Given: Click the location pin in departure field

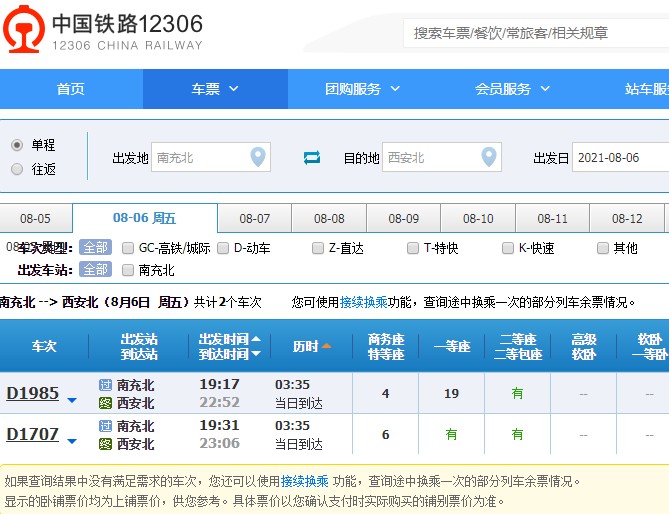Looking at the screenshot, I should click(258, 157).
